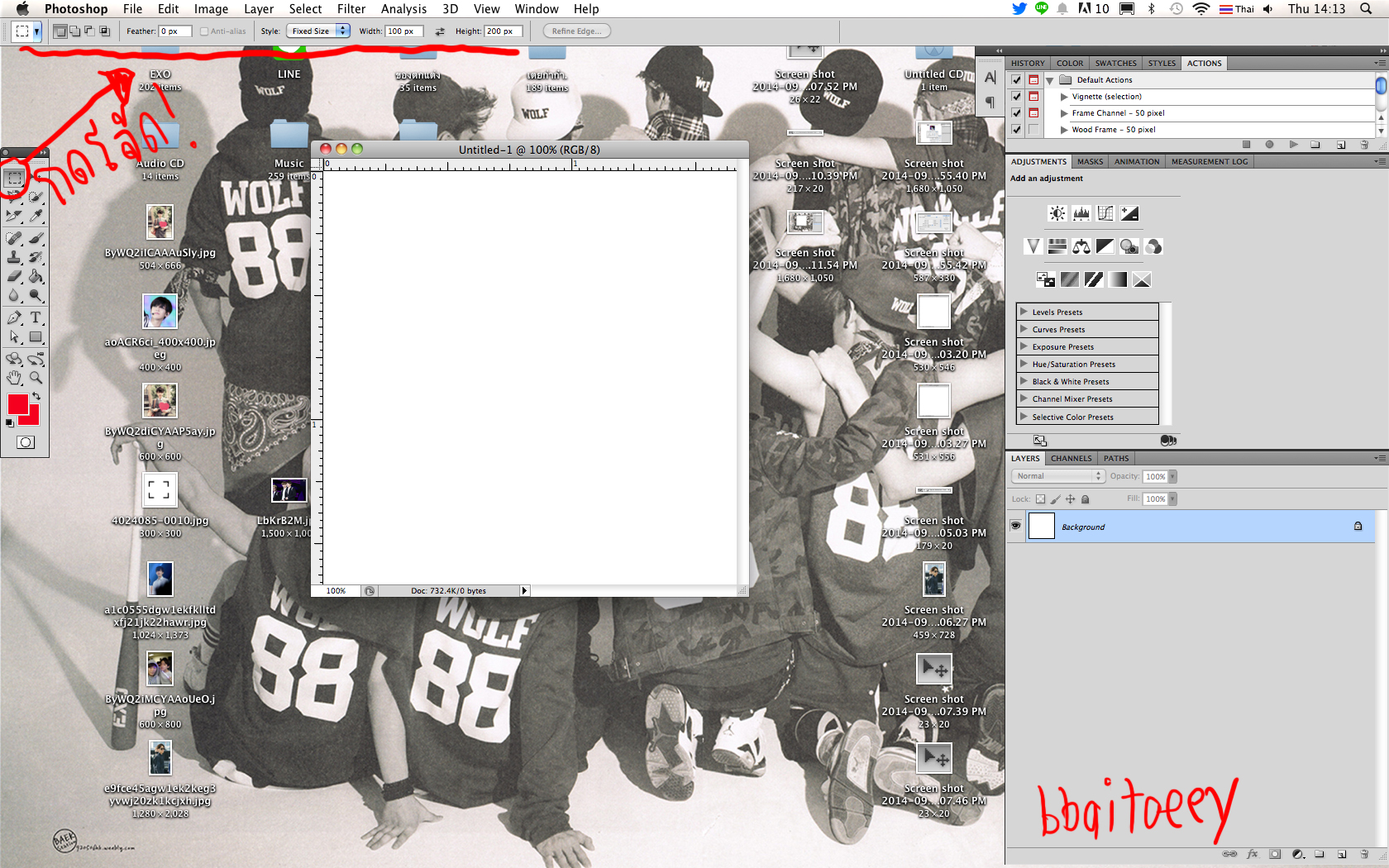Select the Eraser tool
1389x868 pixels.
[15, 277]
